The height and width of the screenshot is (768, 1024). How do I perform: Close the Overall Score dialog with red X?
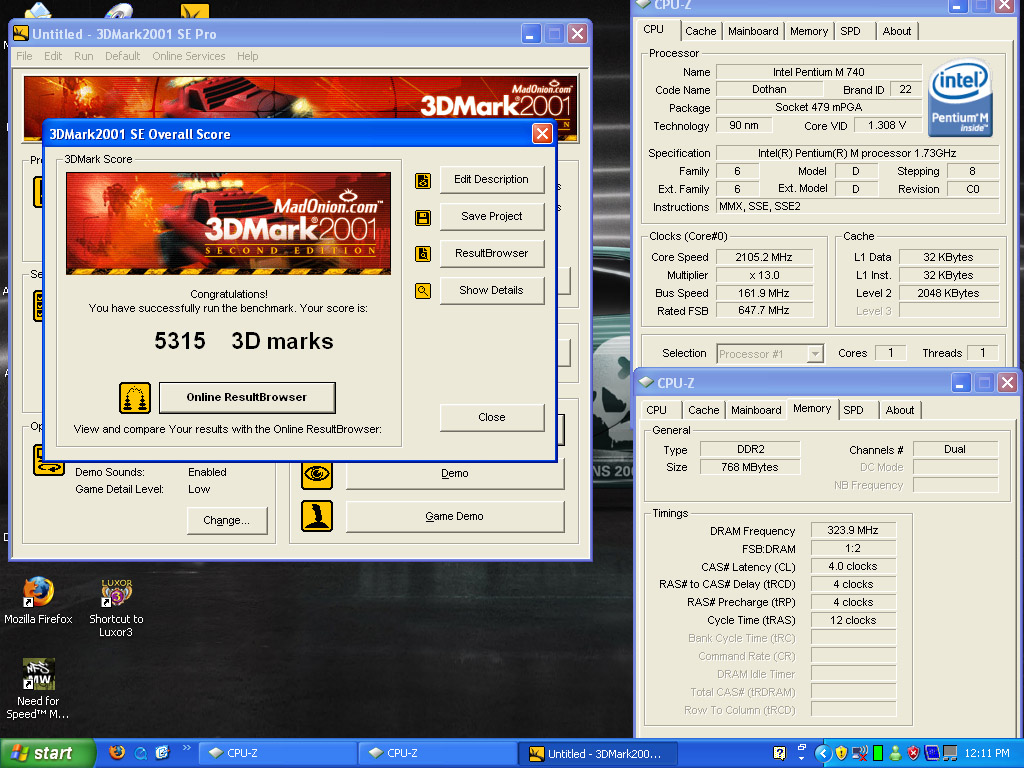[x=542, y=133]
